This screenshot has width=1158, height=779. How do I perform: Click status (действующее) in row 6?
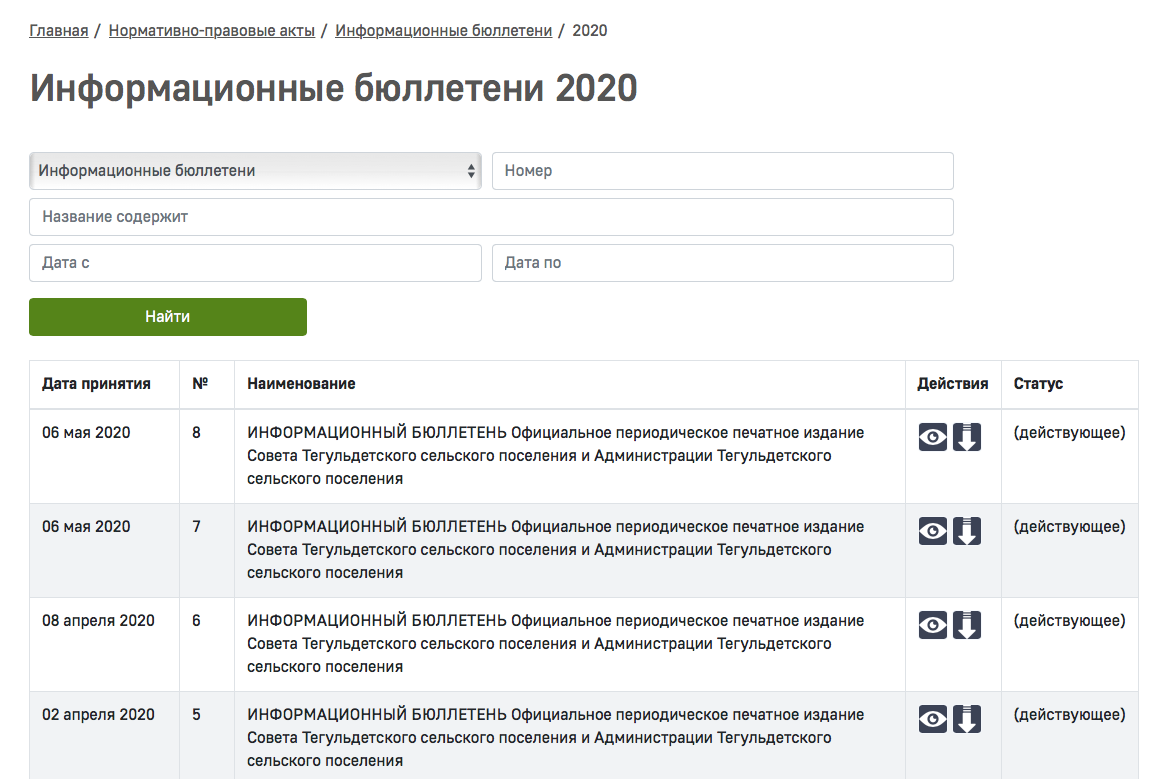tap(1069, 620)
